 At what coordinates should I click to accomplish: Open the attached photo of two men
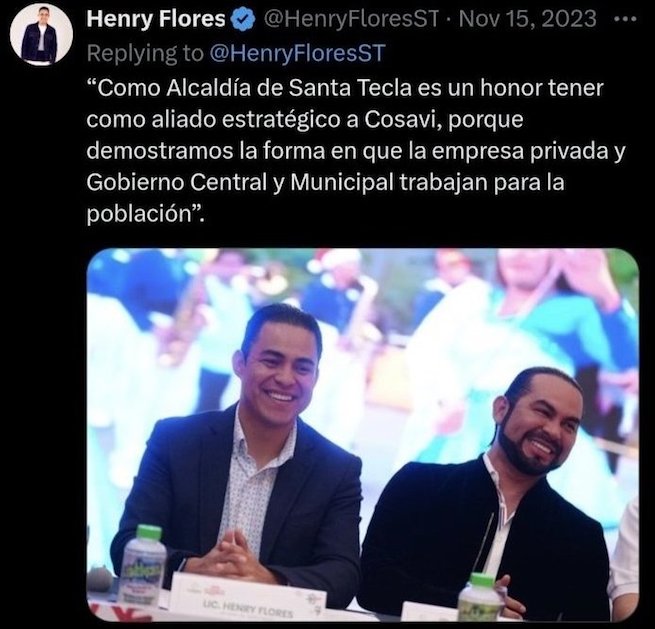(363, 434)
